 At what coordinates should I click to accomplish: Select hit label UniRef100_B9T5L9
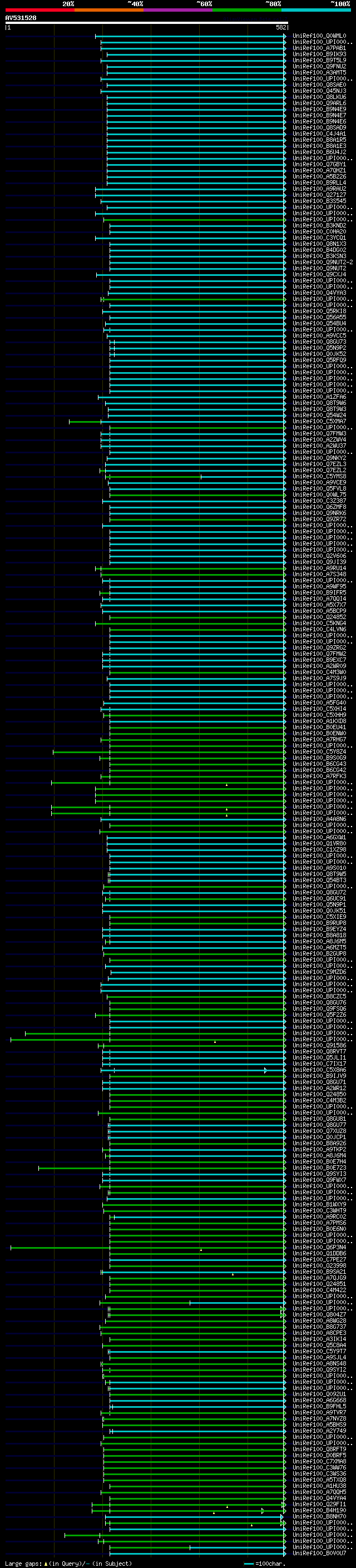(319, 60)
